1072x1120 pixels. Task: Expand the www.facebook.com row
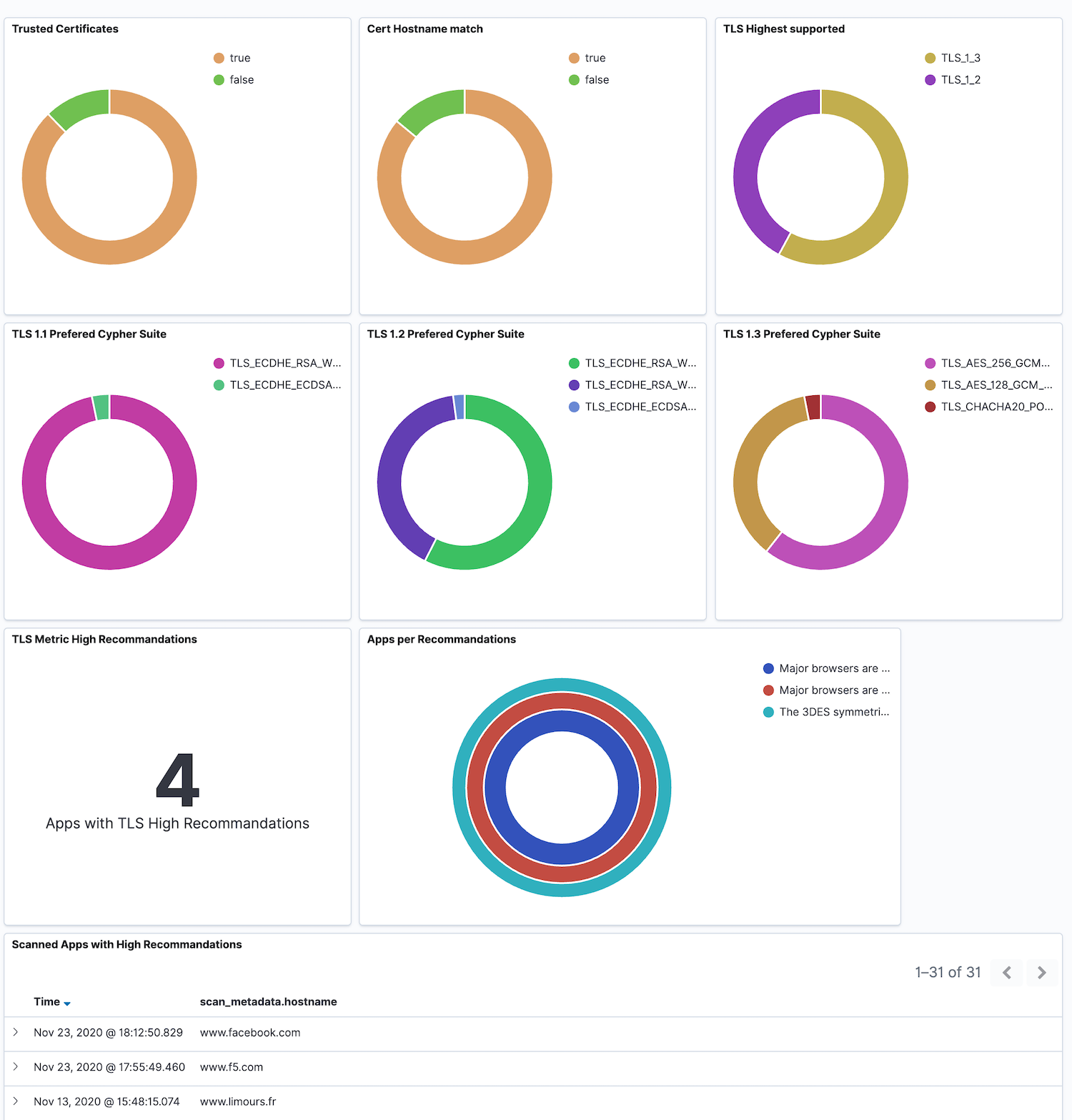point(16,1032)
